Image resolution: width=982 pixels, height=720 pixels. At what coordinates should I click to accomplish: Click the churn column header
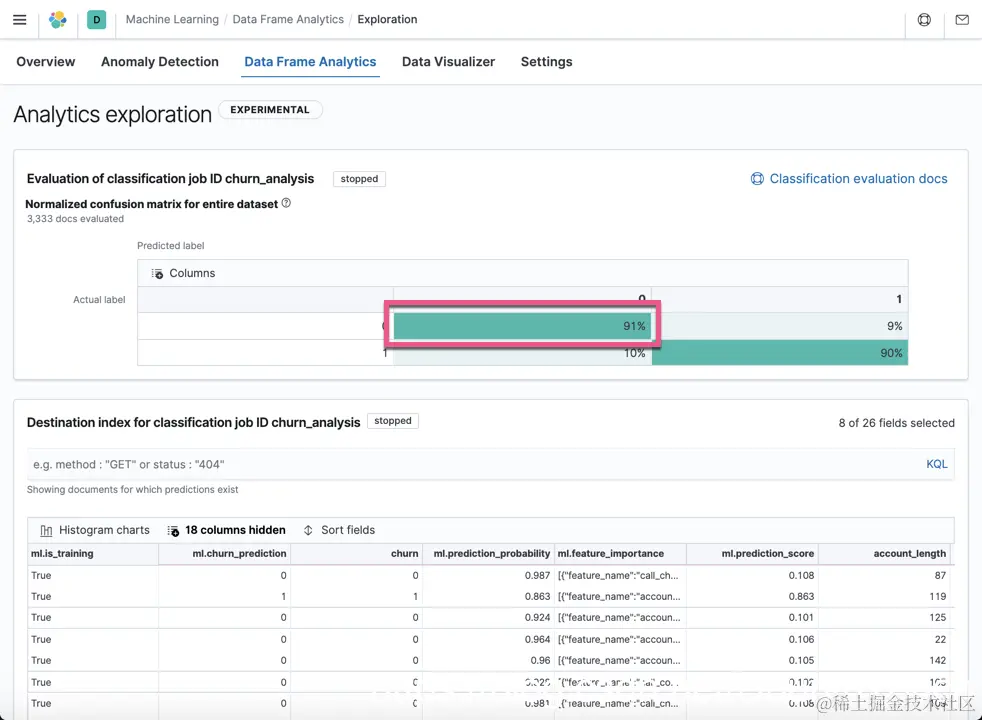356,553
